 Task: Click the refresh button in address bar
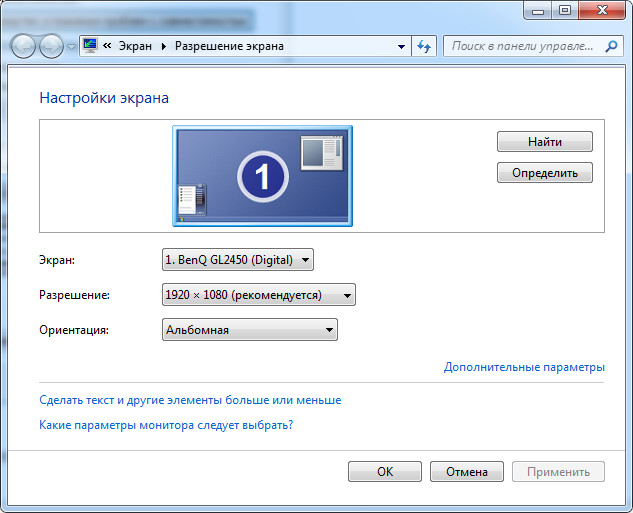pos(424,46)
